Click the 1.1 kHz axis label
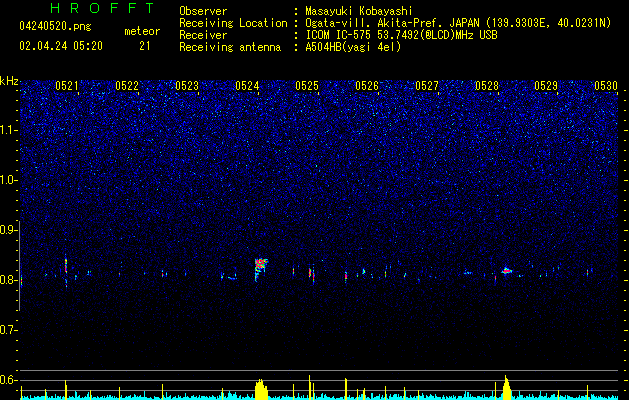 pos(9,130)
